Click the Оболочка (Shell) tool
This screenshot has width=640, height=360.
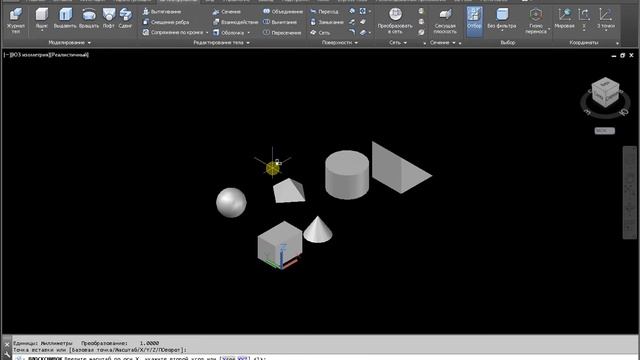click(229, 32)
